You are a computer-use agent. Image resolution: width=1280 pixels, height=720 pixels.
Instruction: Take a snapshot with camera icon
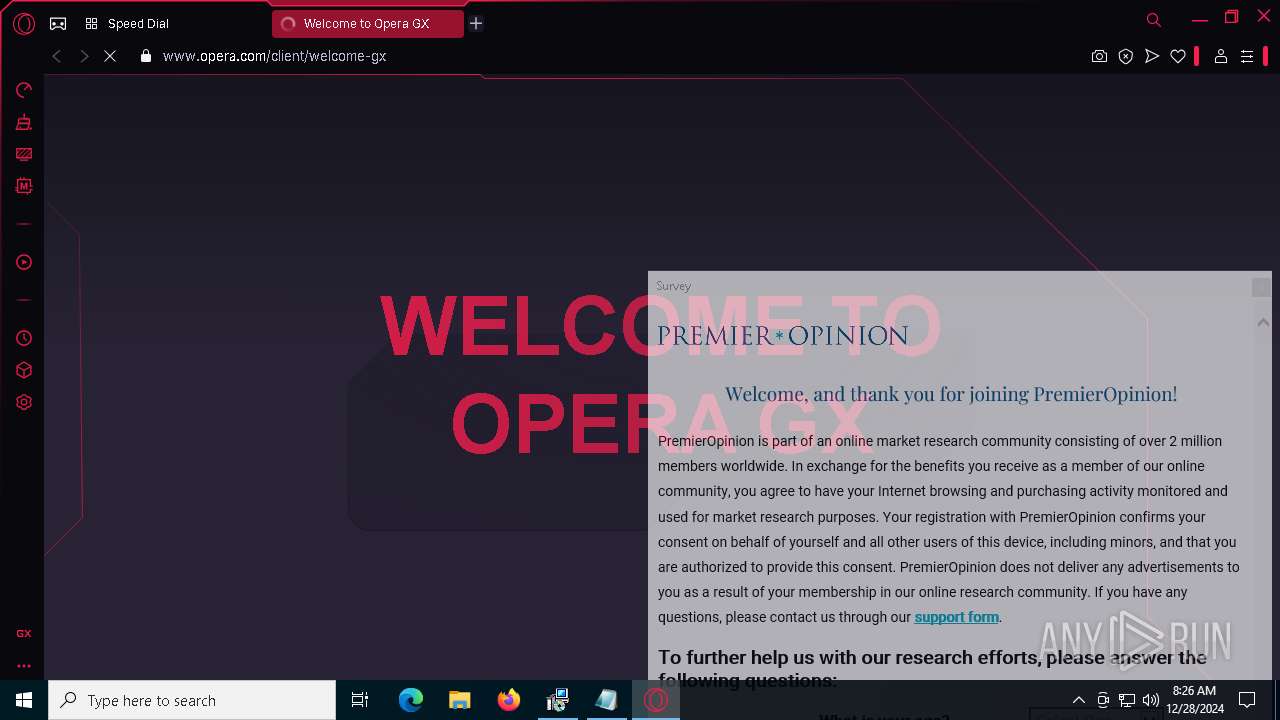click(x=1099, y=56)
